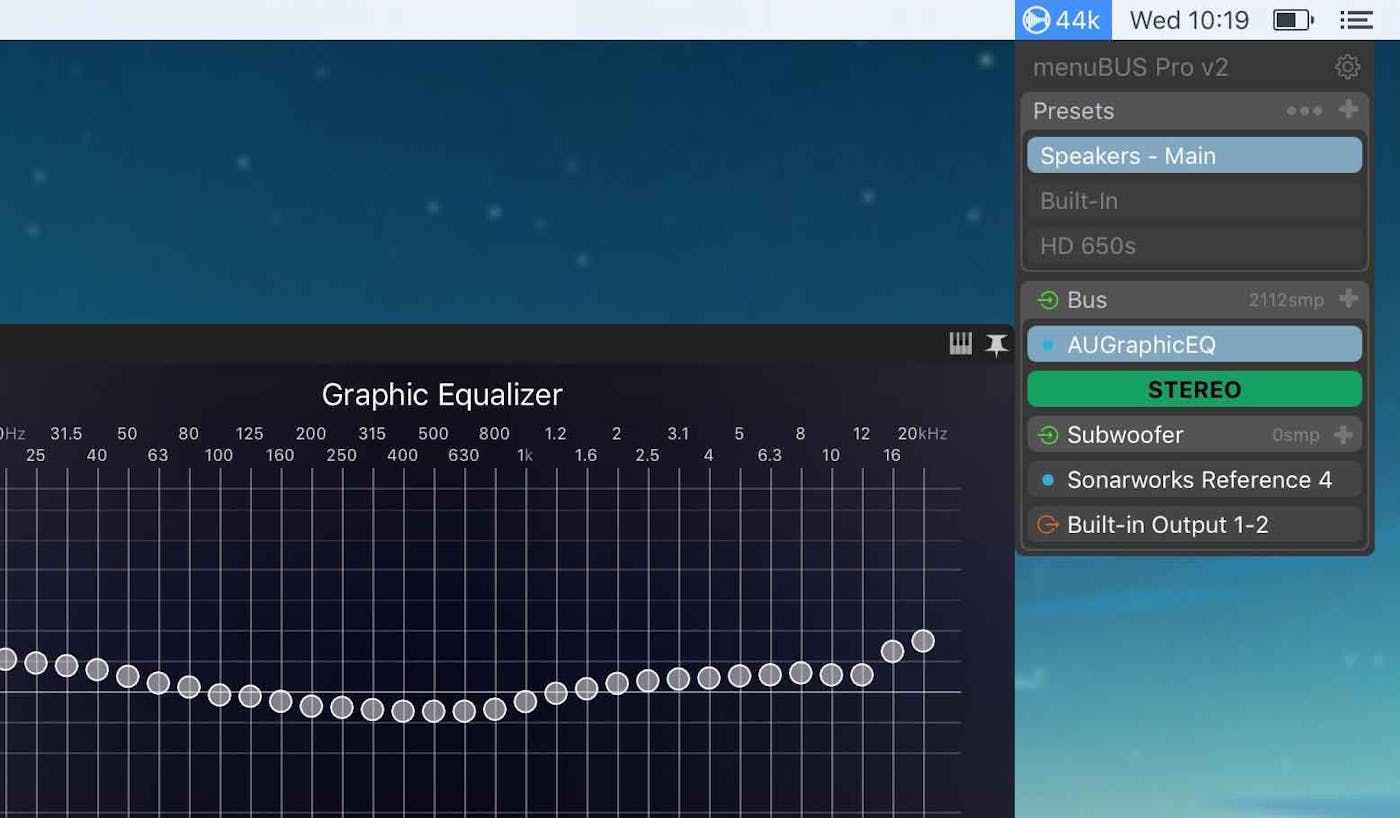Click the 250 Hz band slider handle

[342, 707]
